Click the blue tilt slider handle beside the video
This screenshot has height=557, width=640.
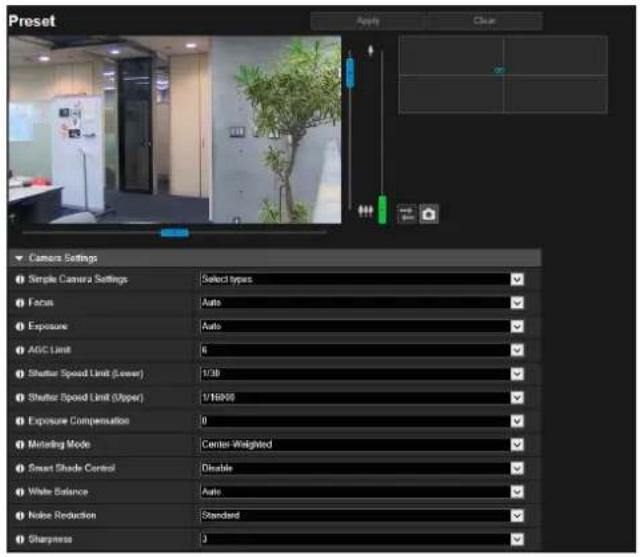pyautogui.click(x=350, y=73)
